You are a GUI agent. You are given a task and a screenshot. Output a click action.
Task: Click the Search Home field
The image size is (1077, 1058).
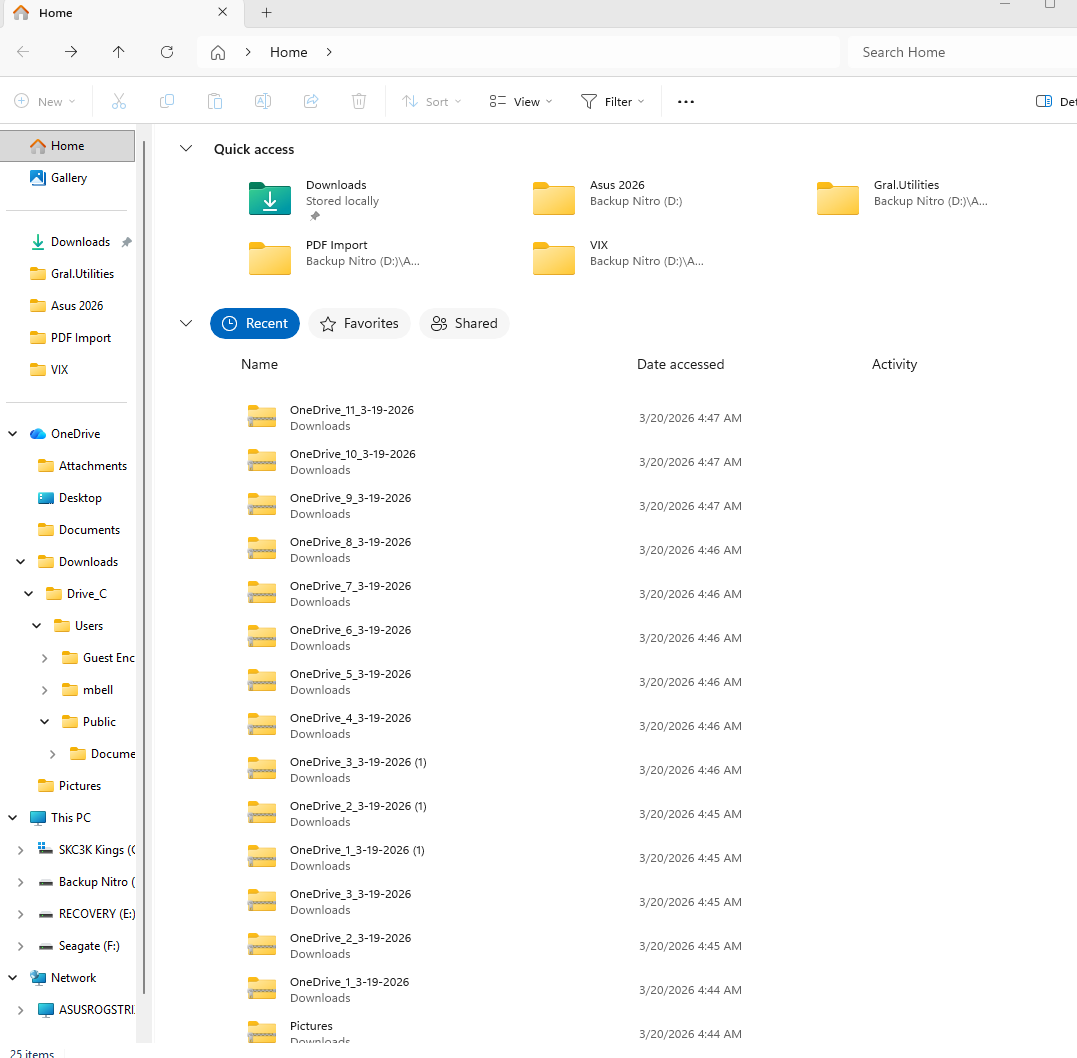[x=962, y=52]
